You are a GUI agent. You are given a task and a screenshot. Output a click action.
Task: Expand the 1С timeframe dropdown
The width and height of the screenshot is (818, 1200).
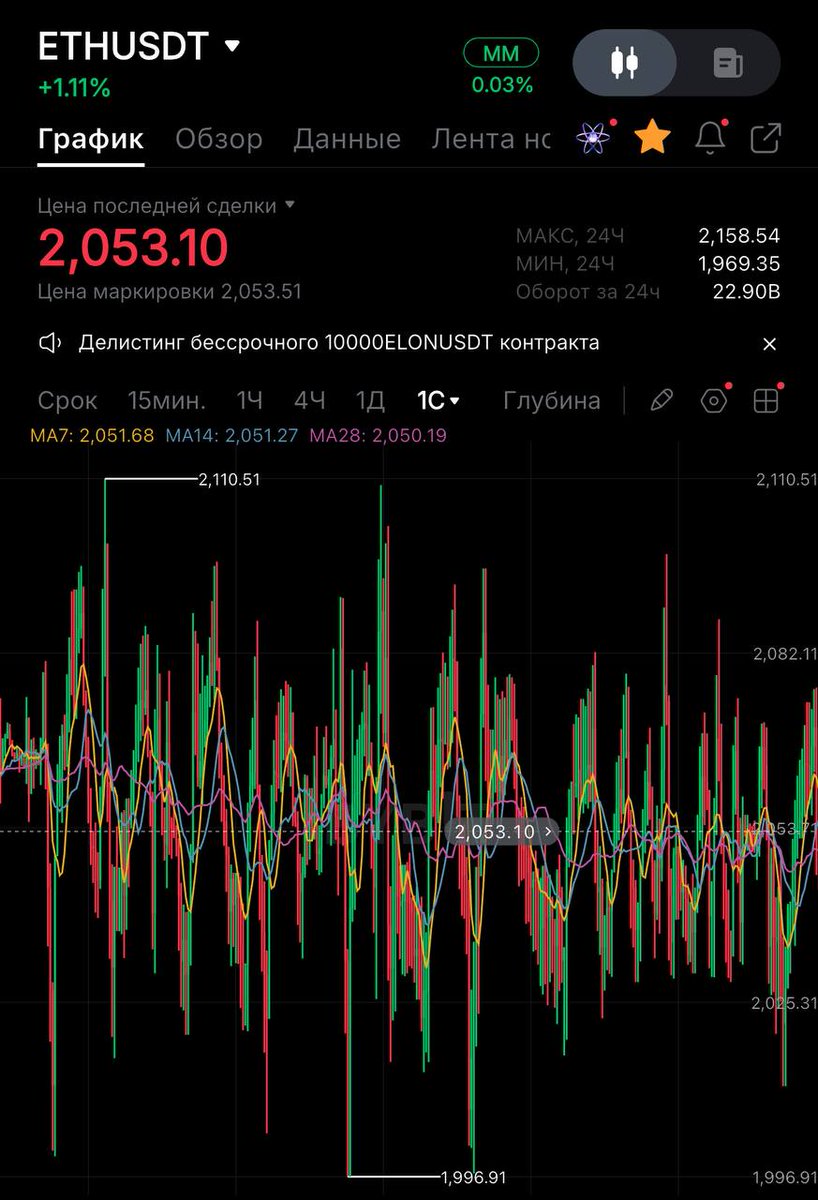pyautogui.click(x=438, y=401)
